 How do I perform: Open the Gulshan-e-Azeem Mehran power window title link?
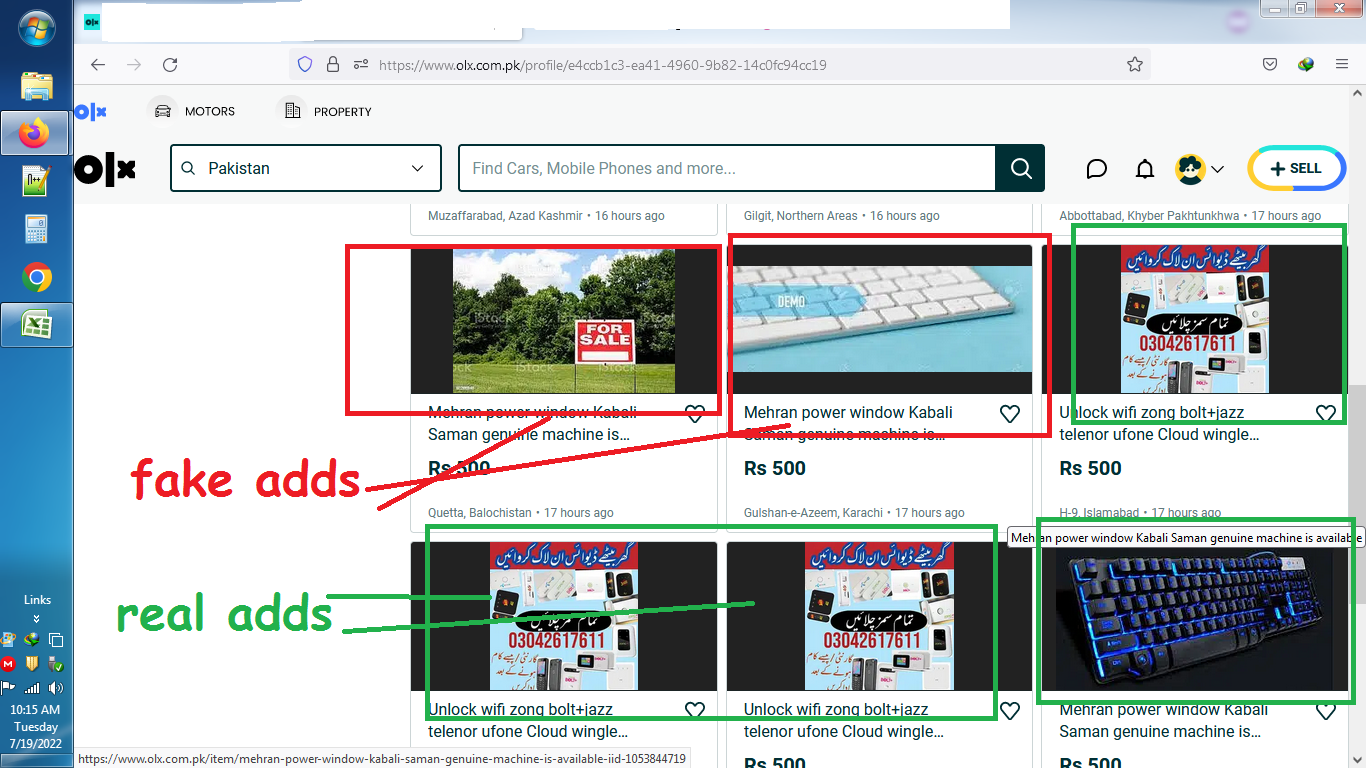848,423
